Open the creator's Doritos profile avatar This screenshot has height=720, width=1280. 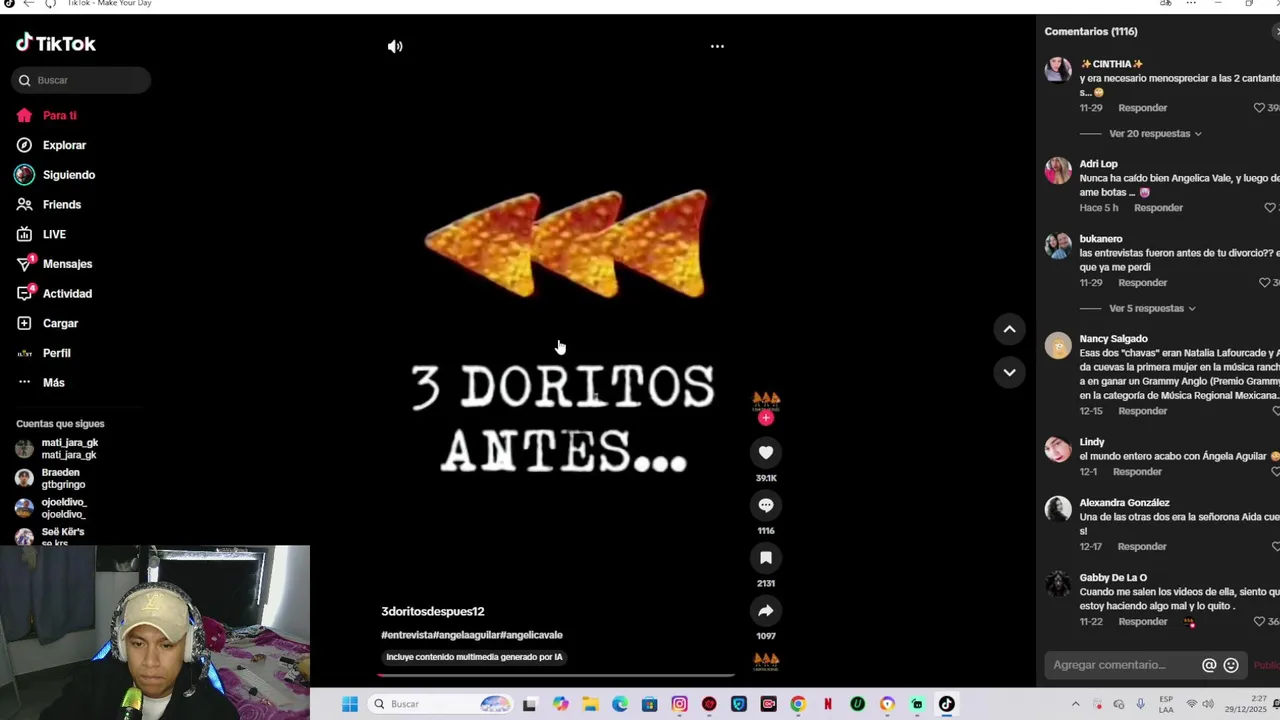(x=766, y=400)
